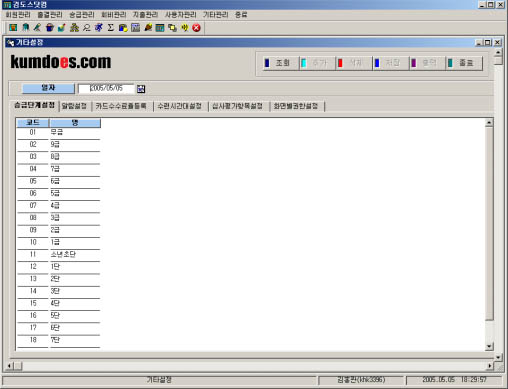Viewport: 508px width, 389px height.
Task: Open the calendar picker beside the date field
Action: pos(141,89)
